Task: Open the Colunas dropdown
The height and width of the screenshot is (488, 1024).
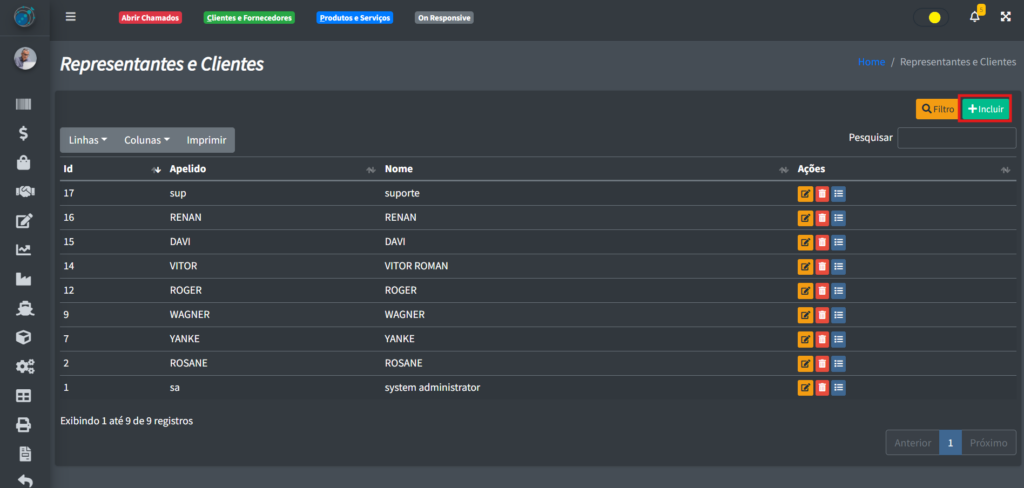Action: (x=147, y=140)
